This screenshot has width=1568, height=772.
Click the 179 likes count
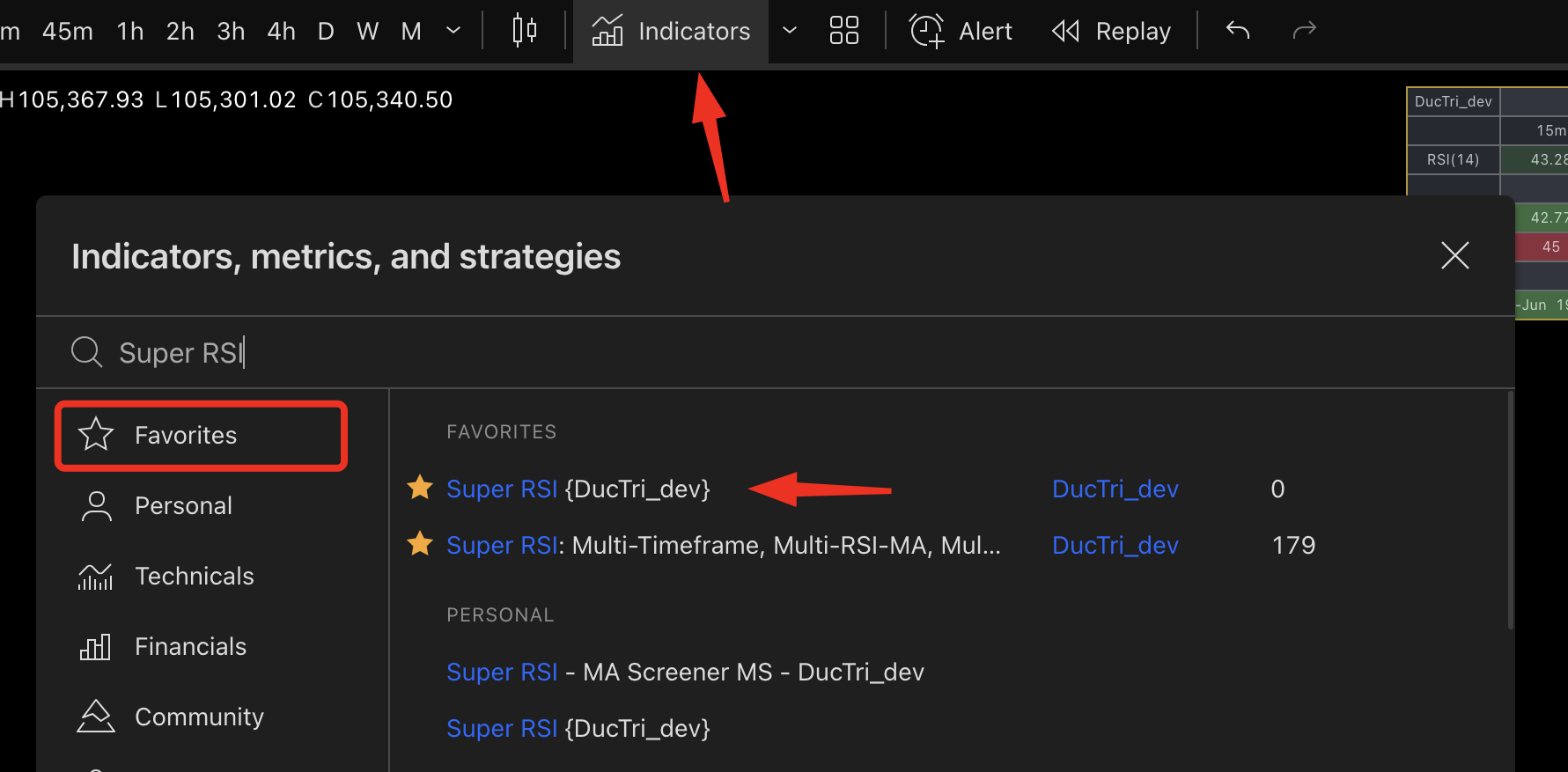(1293, 545)
